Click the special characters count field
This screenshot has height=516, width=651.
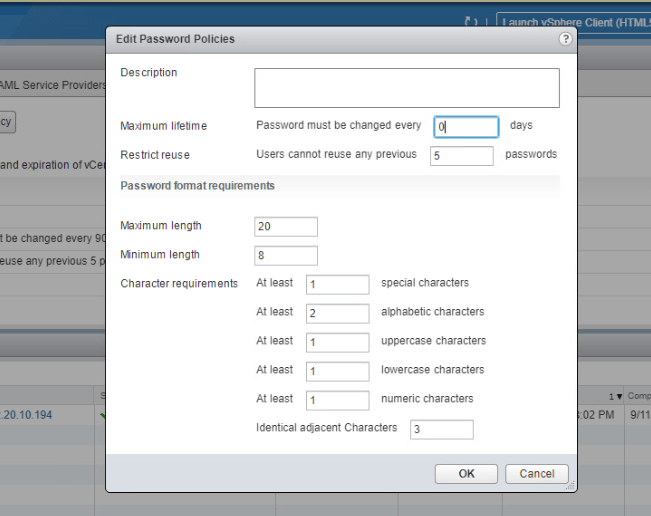point(337,285)
